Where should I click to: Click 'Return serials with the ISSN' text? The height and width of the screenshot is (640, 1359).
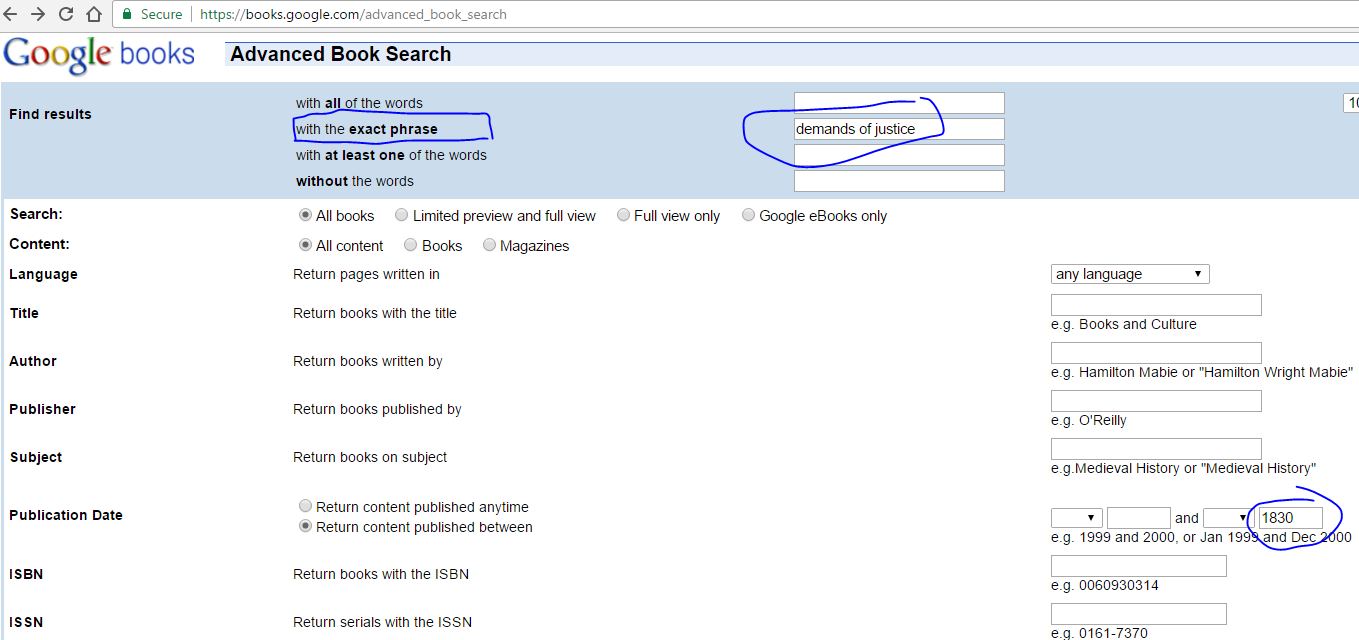382,622
